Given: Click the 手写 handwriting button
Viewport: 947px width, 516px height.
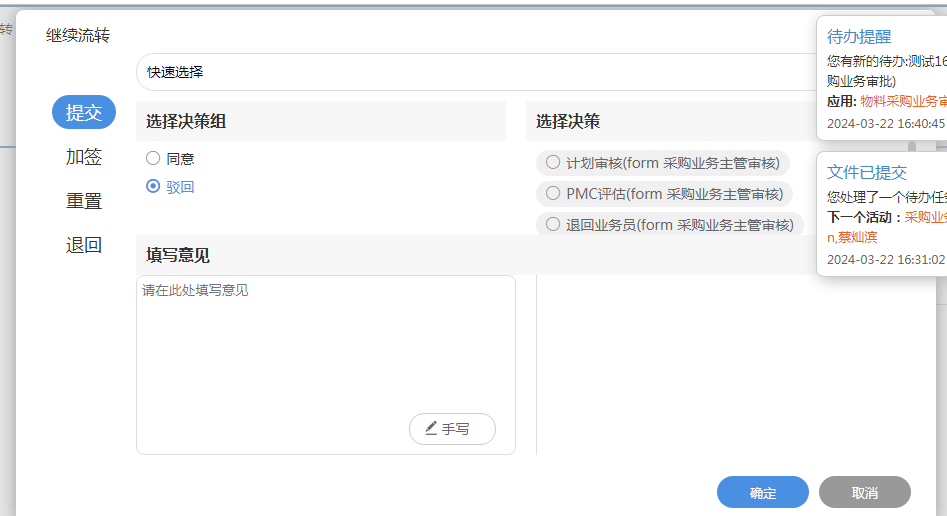Looking at the screenshot, I should click(x=452, y=429).
